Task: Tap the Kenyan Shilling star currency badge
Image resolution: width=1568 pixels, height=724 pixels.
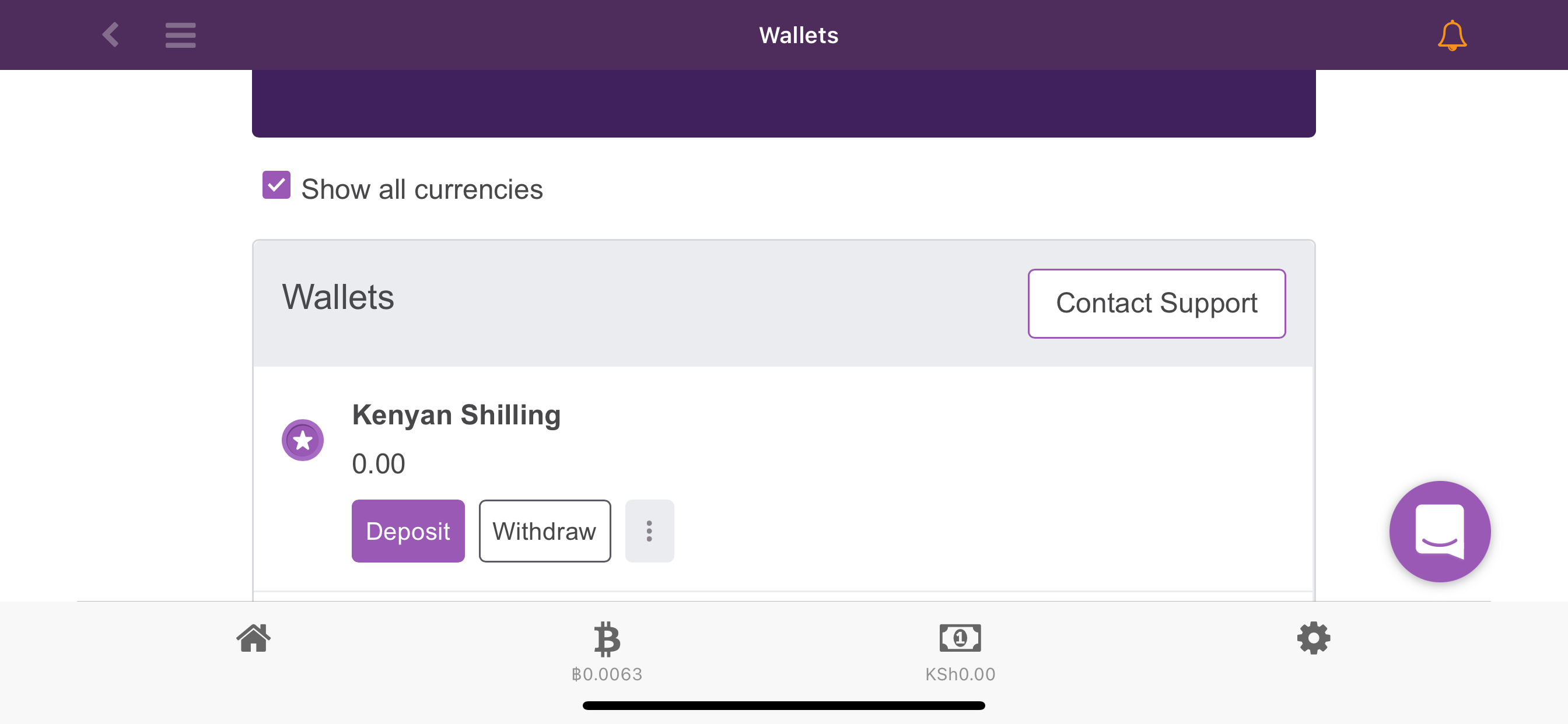Action: point(303,440)
